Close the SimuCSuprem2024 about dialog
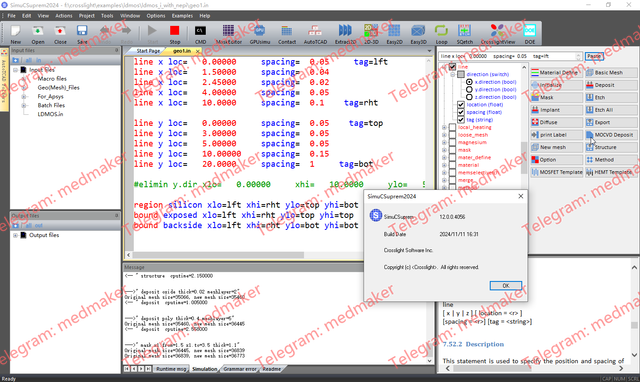The image size is (640, 382). (x=521, y=196)
